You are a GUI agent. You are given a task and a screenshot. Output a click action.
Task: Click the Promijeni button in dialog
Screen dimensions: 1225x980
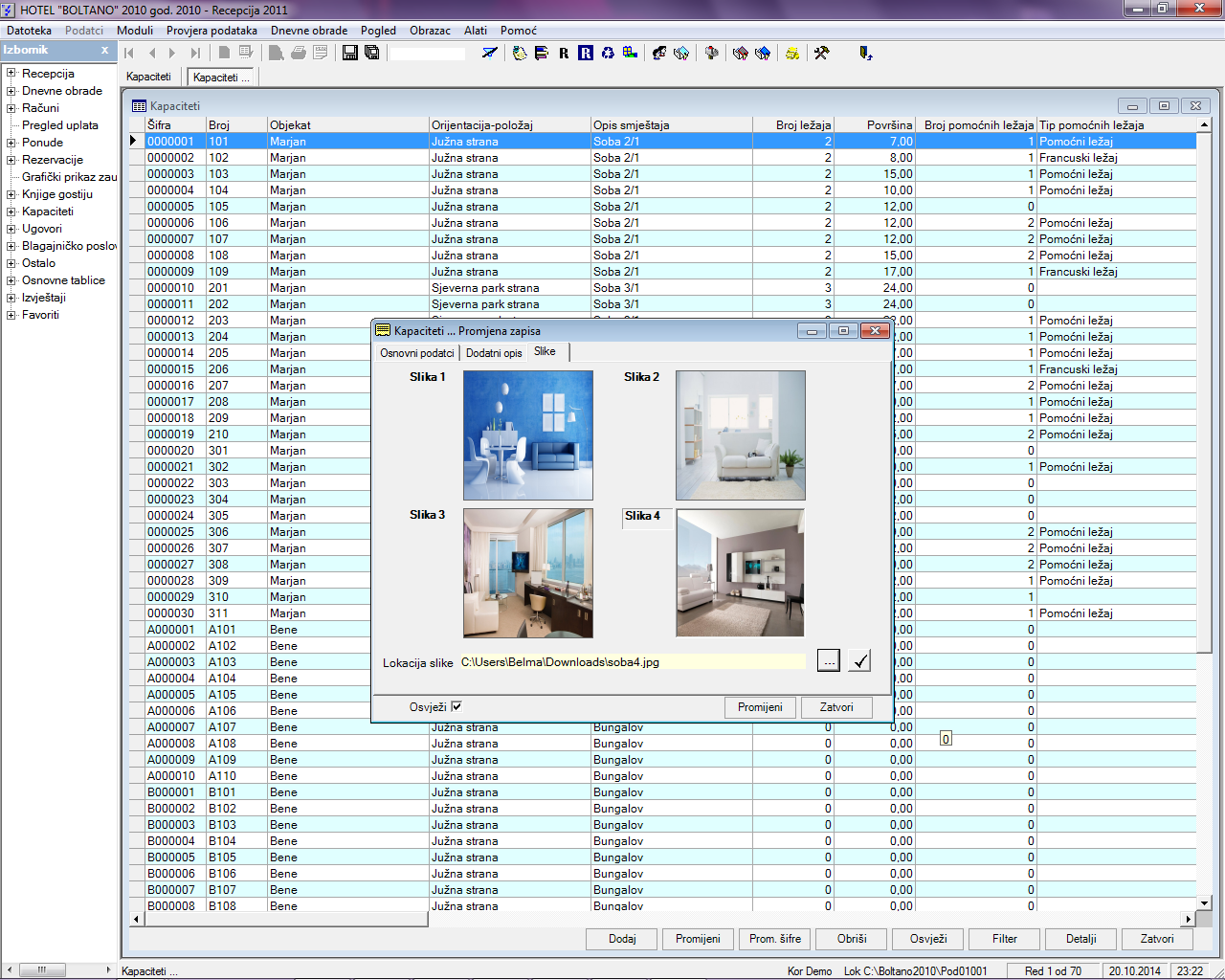(x=760, y=707)
